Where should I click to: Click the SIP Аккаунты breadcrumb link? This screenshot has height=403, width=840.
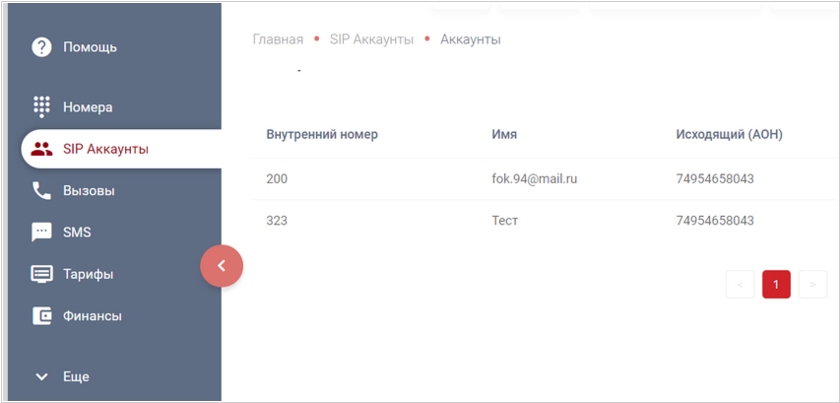tap(372, 39)
